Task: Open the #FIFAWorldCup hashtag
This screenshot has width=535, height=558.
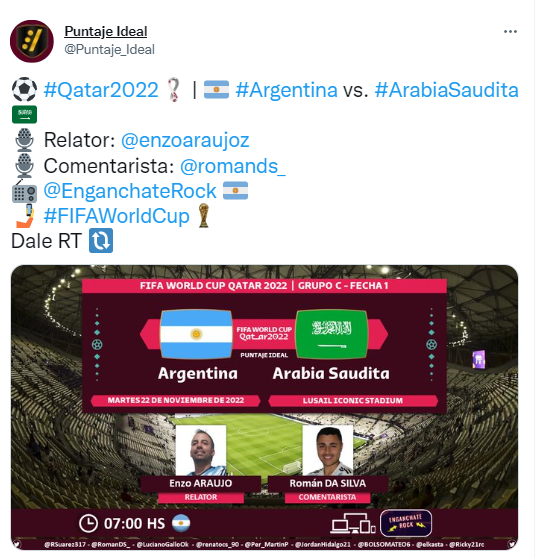Action: click(x=116, y=216)
